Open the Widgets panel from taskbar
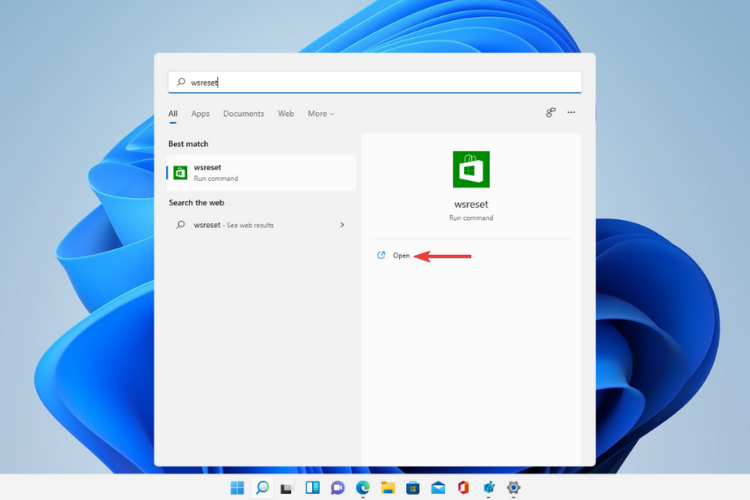Screen dimensions: 750x500 (x=312, y=488)
